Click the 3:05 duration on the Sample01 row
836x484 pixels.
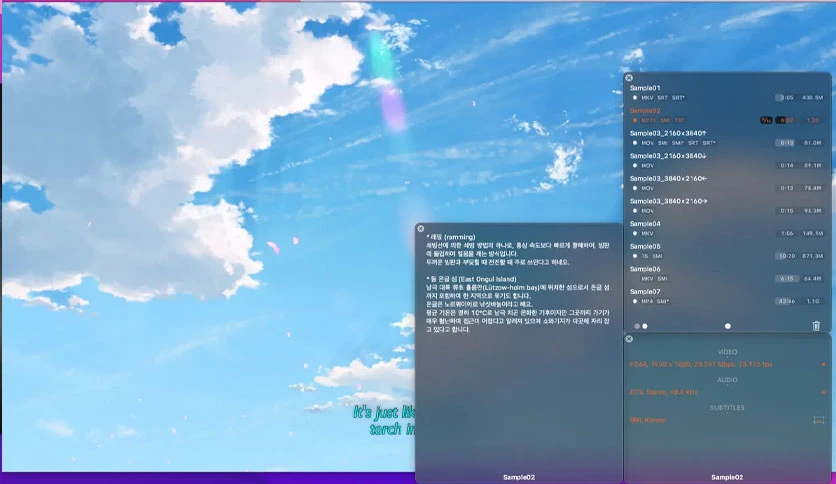786,98
